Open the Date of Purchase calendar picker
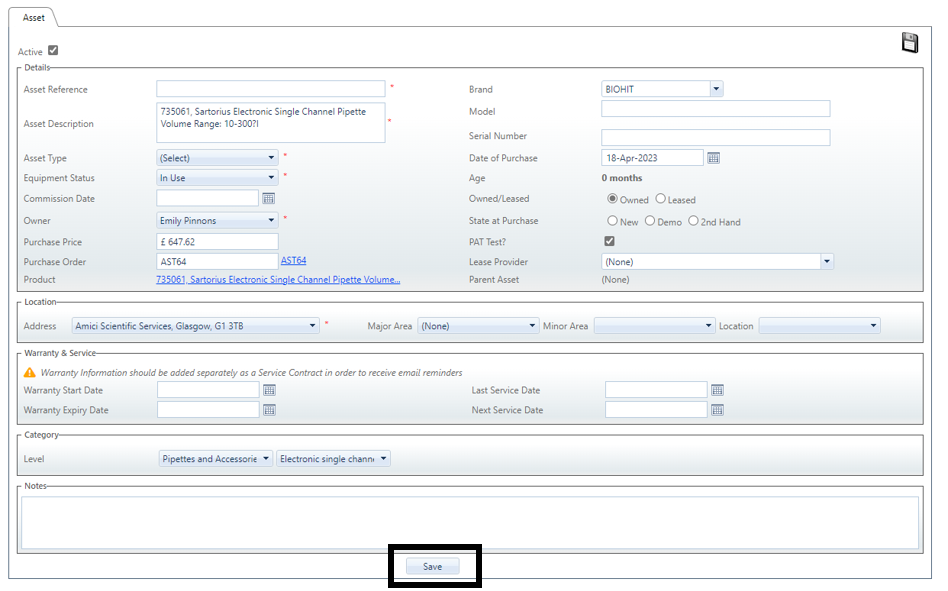The height and width of the screenshot is (591, 948). point(713,158)
